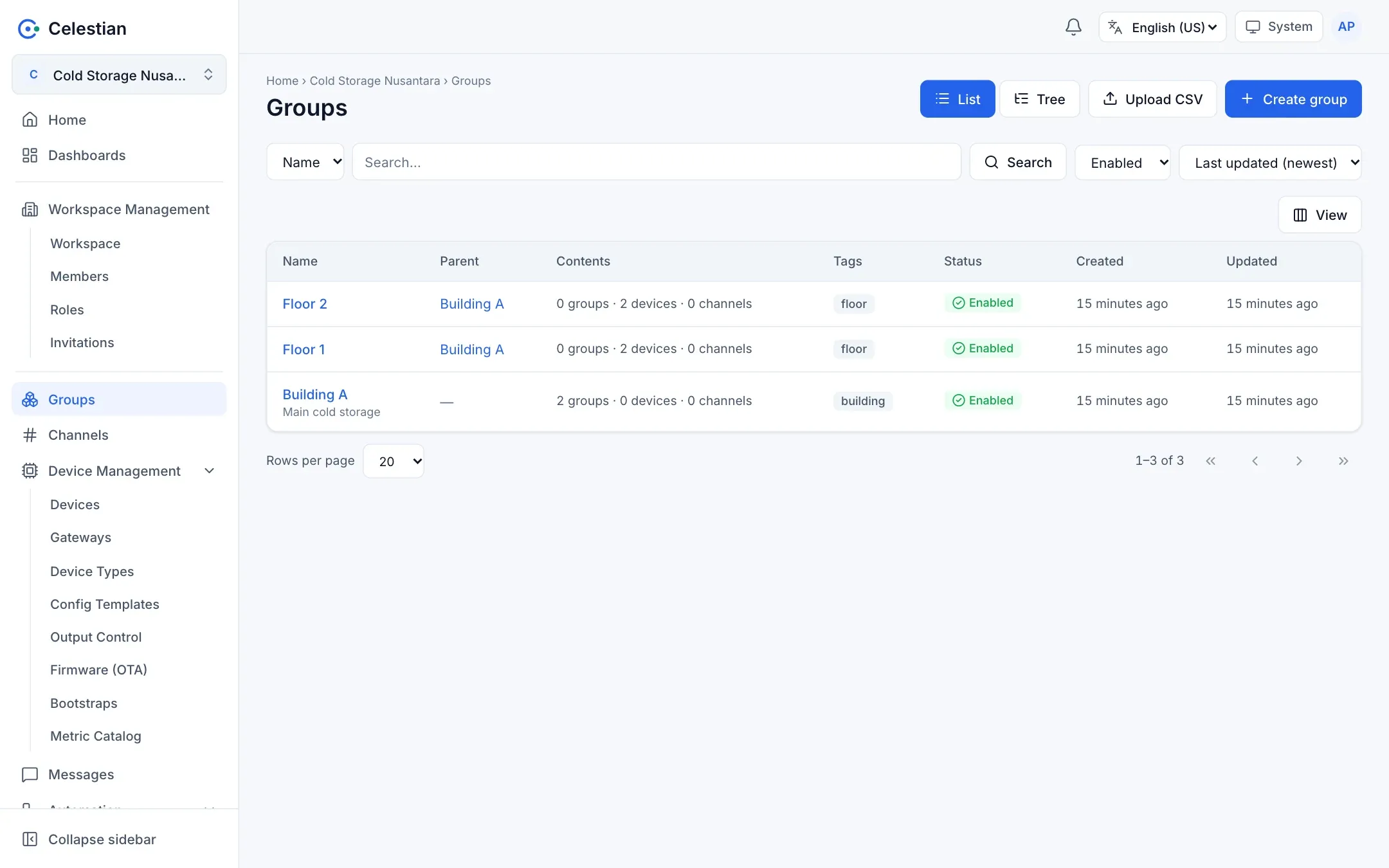This screenshot has height=868, width=1389.
Task: Click the Celestian logo icon
Action: click(x=28, y=28)
